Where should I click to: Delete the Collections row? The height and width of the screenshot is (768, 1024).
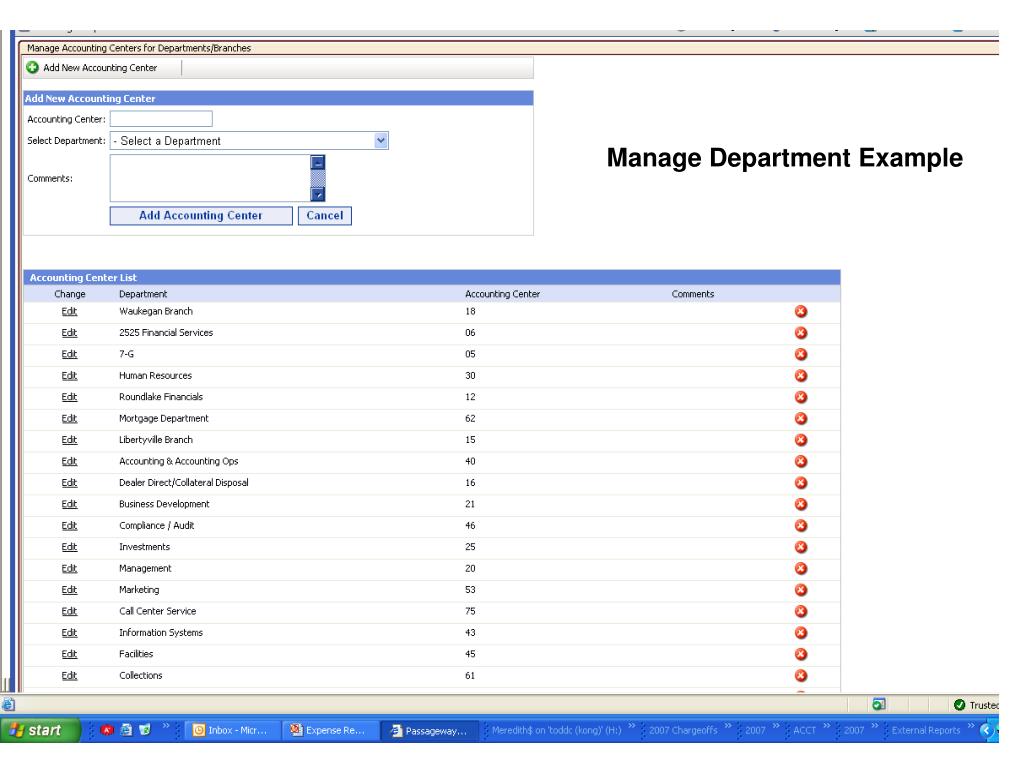[x=801, y=676]
